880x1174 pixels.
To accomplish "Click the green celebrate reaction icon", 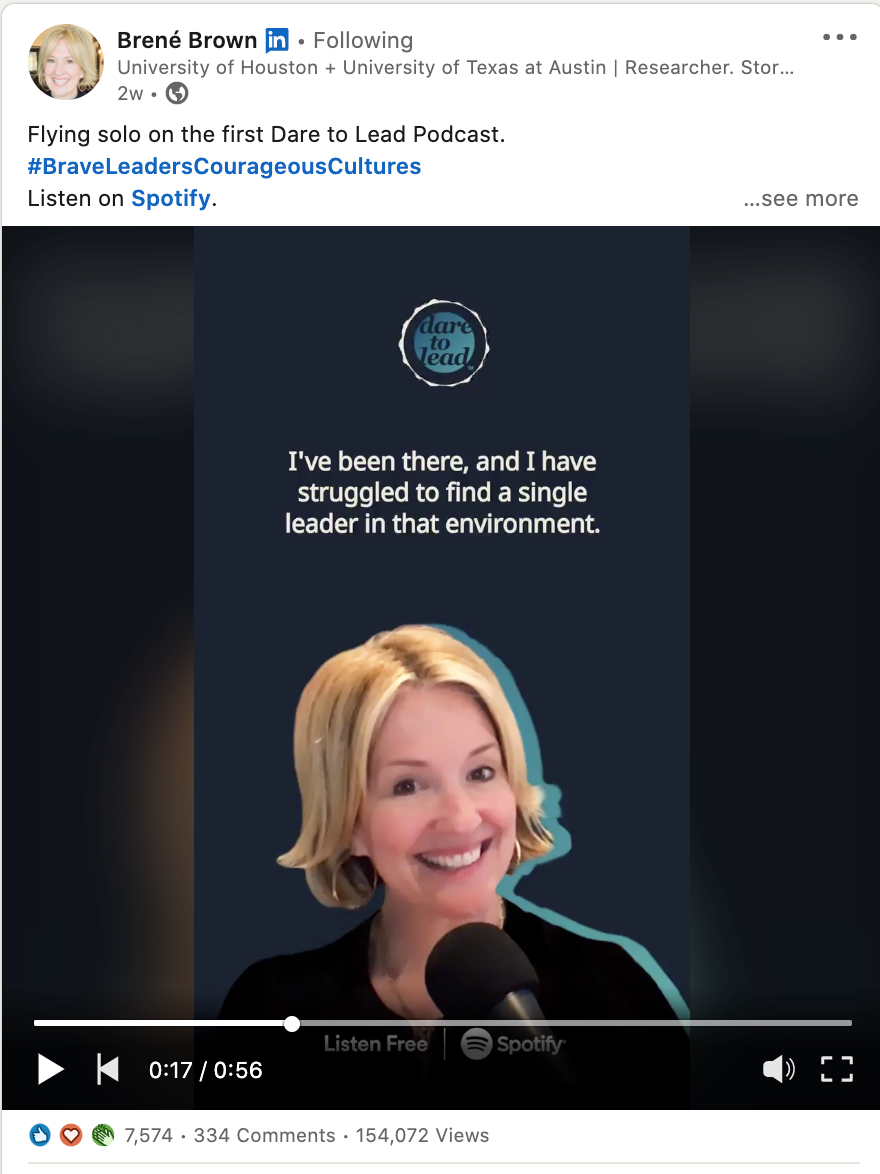I will click(103, 1135).
